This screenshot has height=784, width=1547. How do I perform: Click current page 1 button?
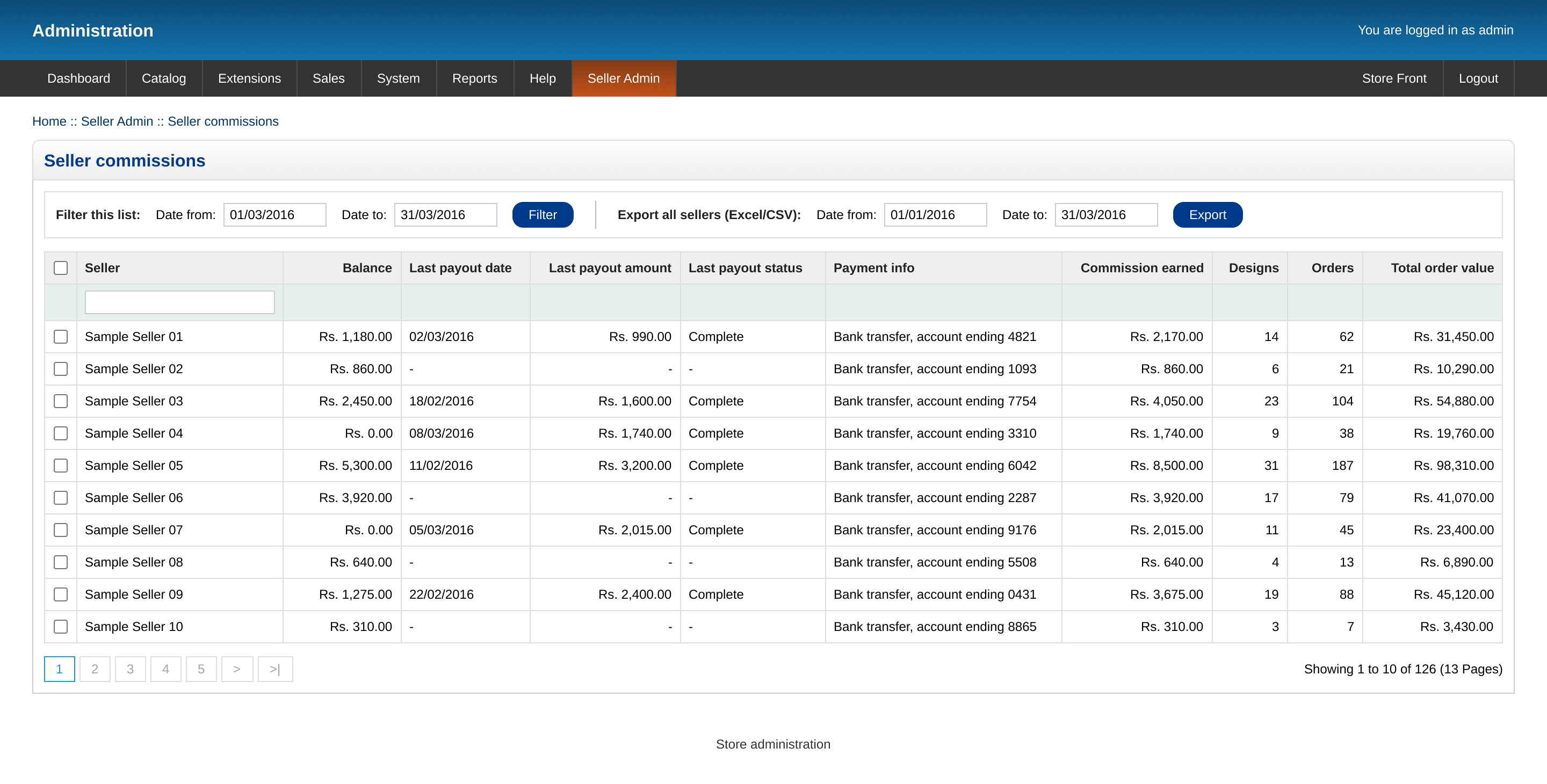tap(60, 669)
